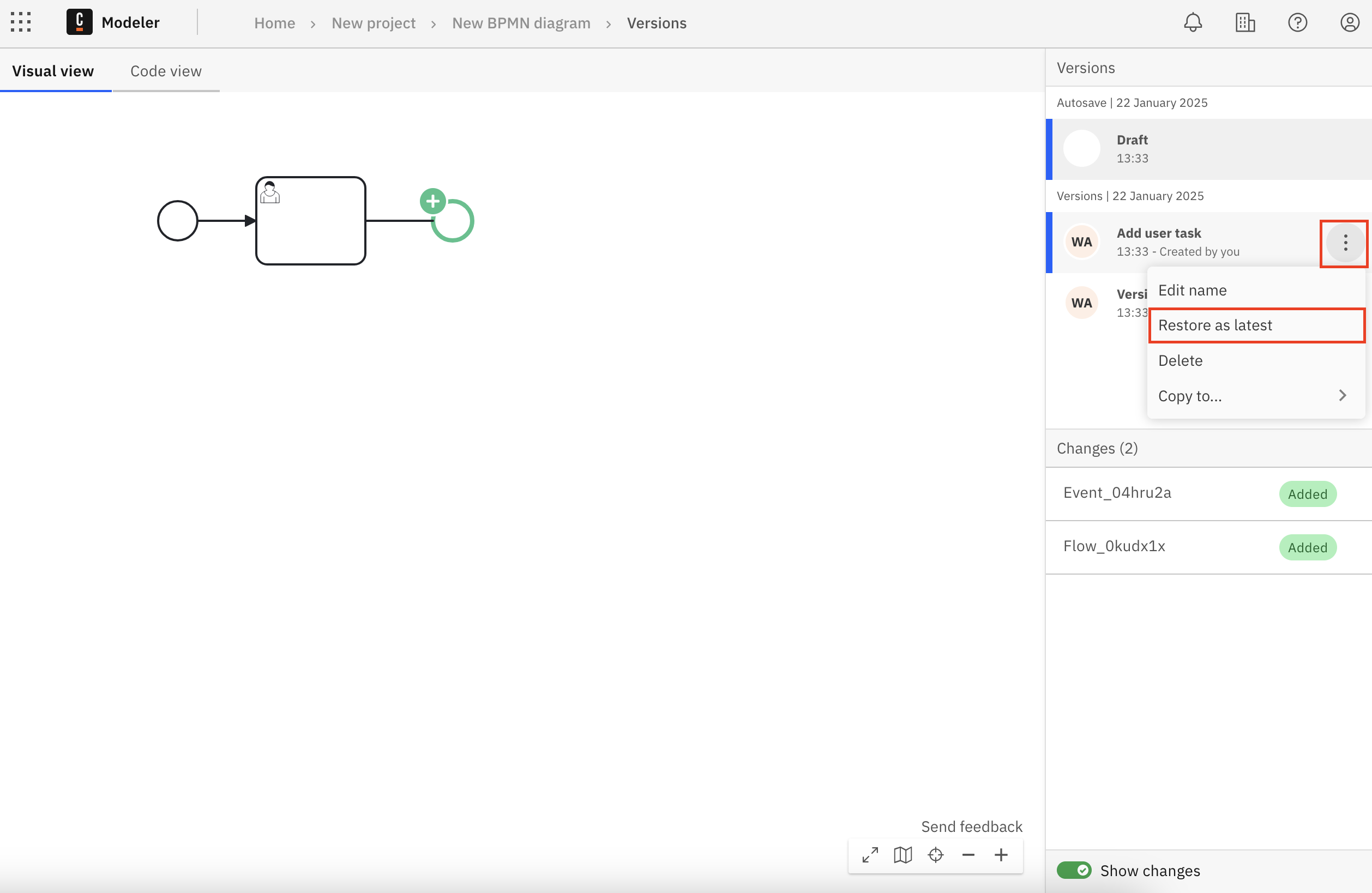Viewport: 1372px width, 893px height.
Task: Click the green plus added marker
Action: pos(433,201)
